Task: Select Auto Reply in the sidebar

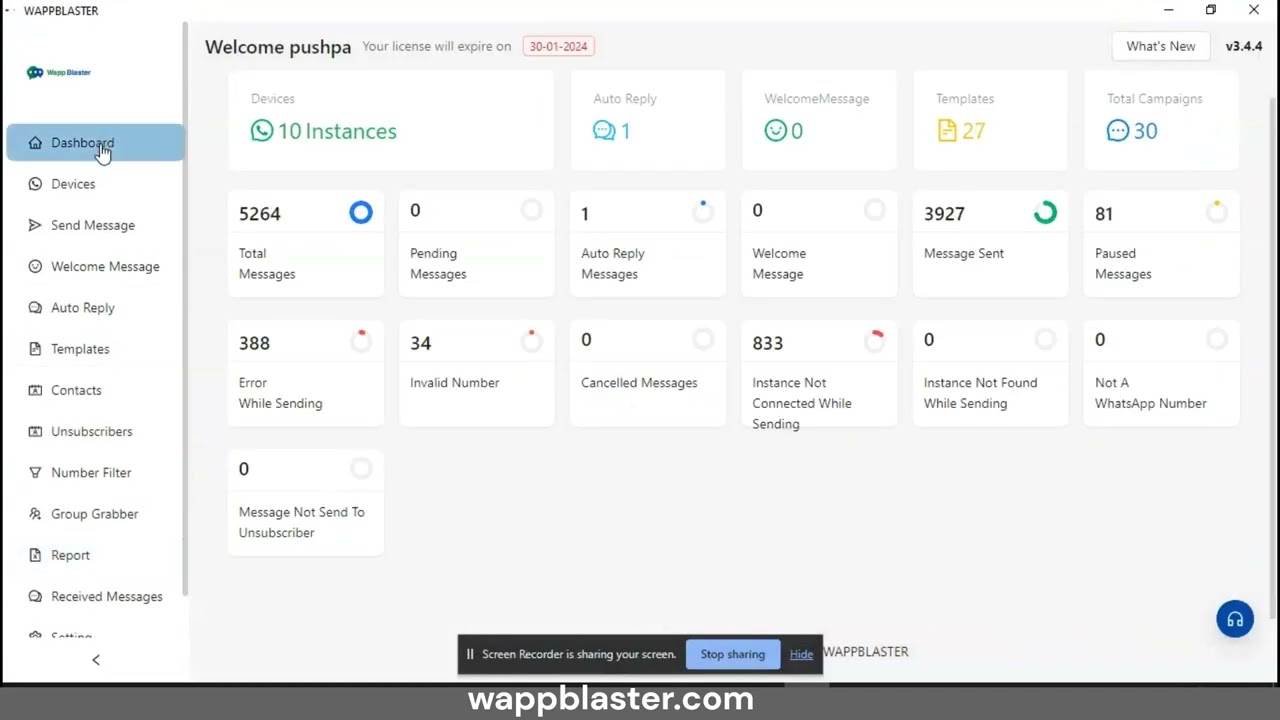Action: point(96,308)
